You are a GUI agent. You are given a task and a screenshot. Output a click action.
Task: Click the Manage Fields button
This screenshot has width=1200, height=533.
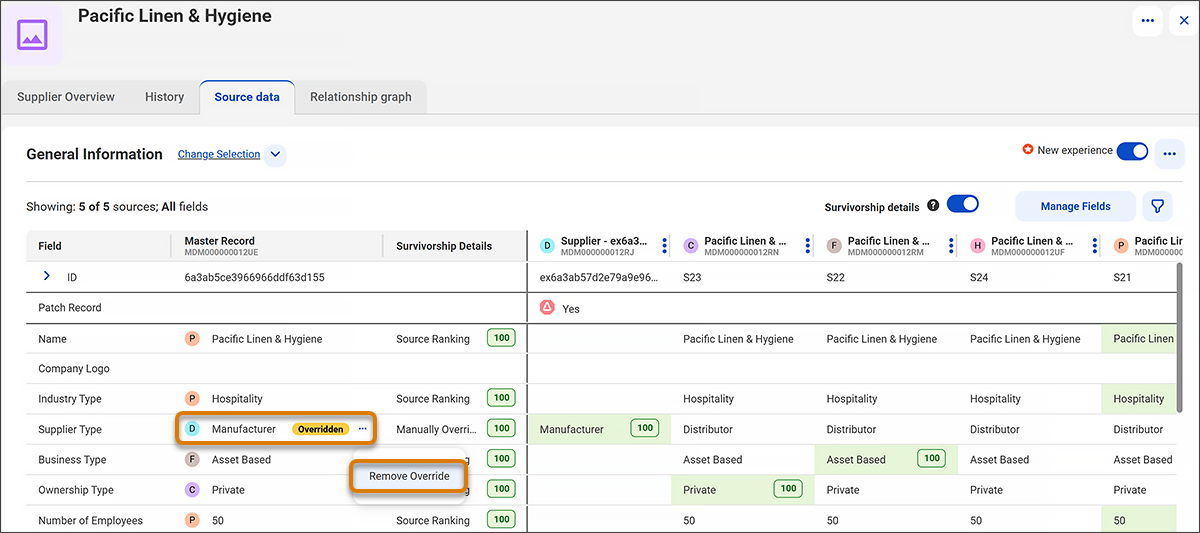1075,206
